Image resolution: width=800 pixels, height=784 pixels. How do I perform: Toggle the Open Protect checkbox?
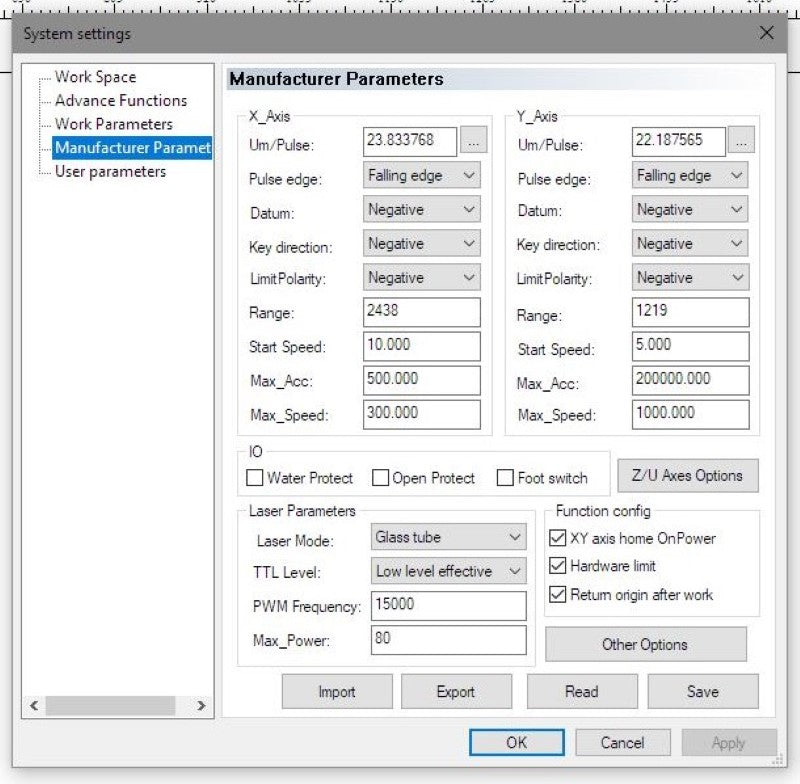coord(381,478)
